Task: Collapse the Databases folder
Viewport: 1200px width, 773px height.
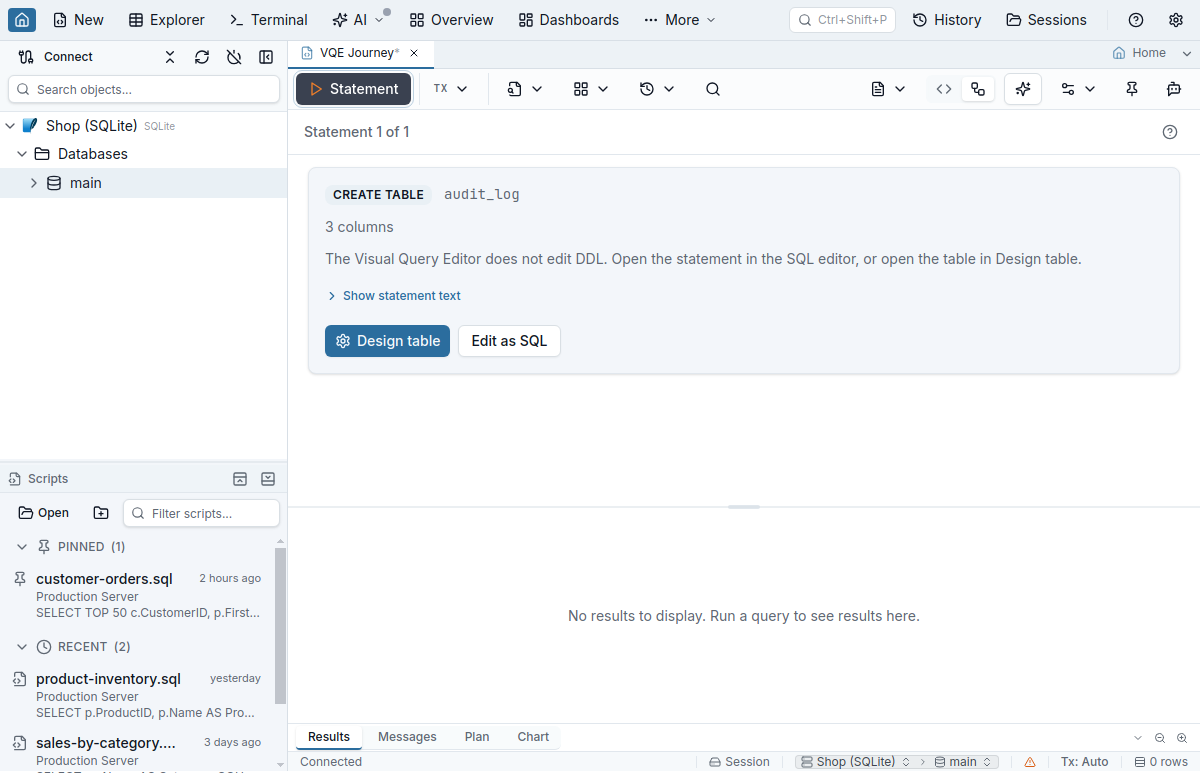Action: (x=22, y=154)
